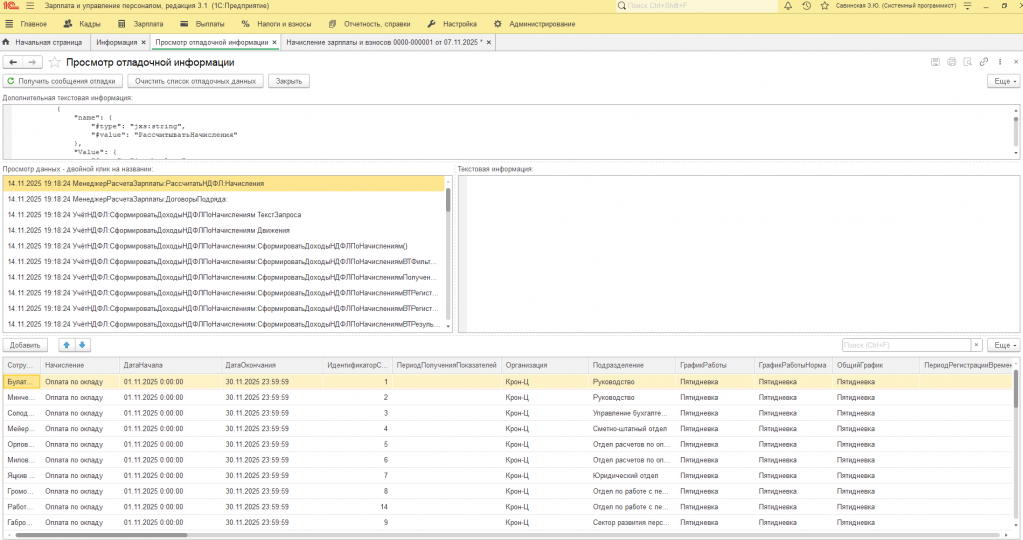
Task: Expand the top Еще dropdown
Action: pos(1003,82)
